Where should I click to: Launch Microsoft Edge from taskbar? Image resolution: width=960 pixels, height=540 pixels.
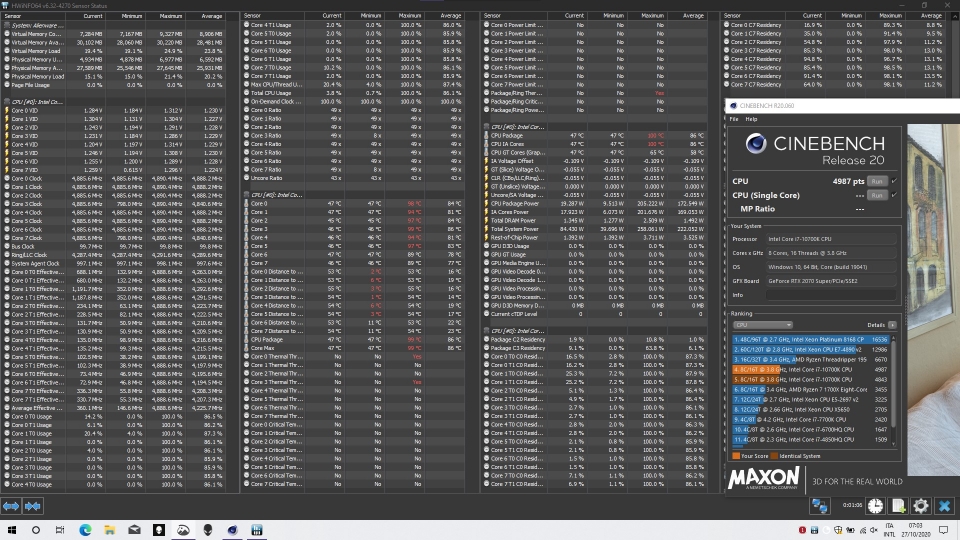tap(85, 530)
